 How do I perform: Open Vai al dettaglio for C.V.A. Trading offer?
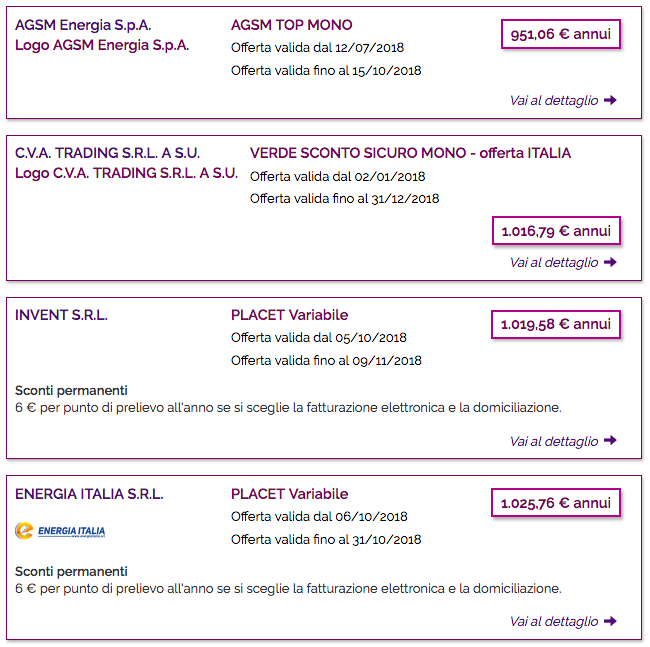pos(563,262)
